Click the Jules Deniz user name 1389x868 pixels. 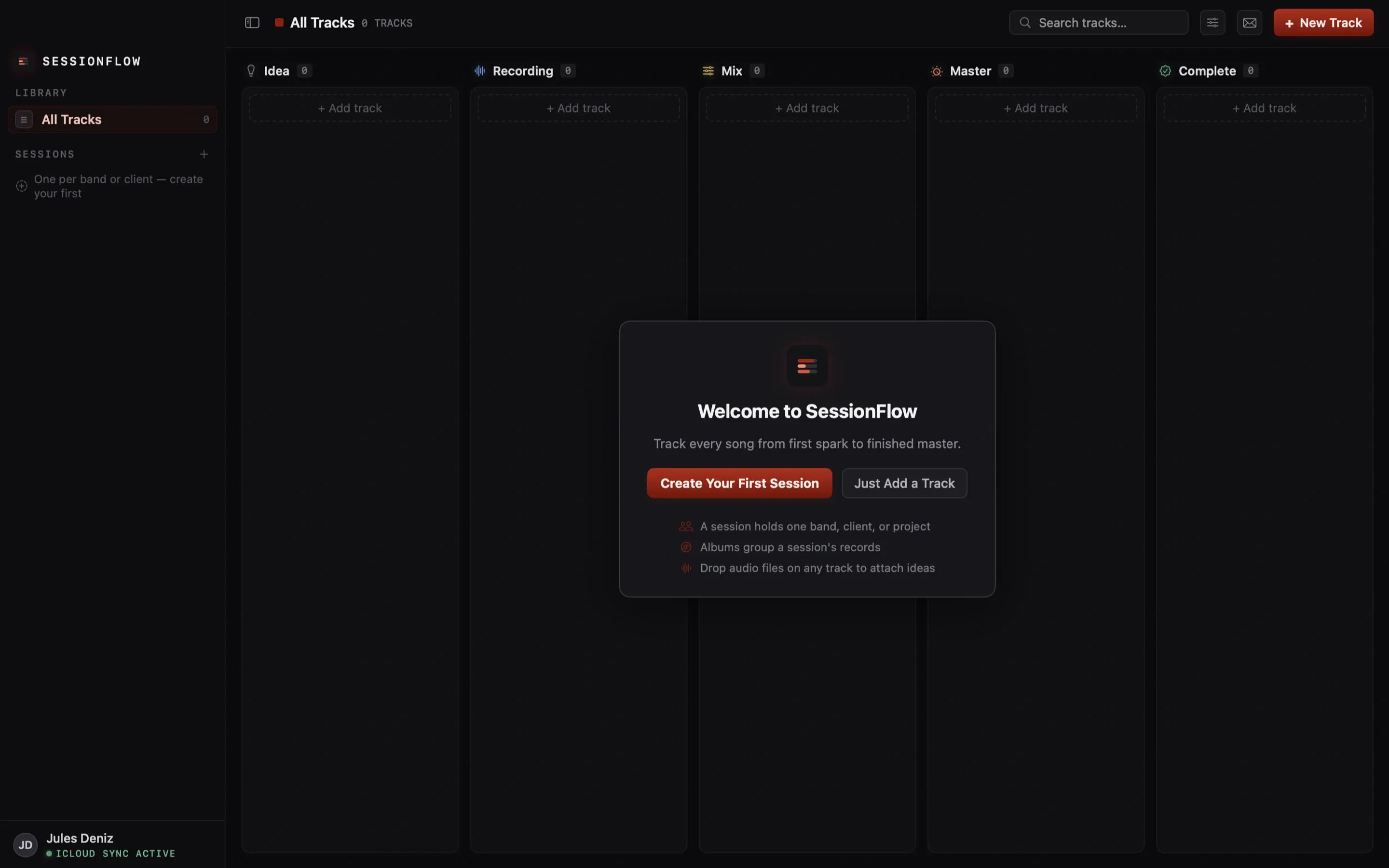tap(80, 838)
